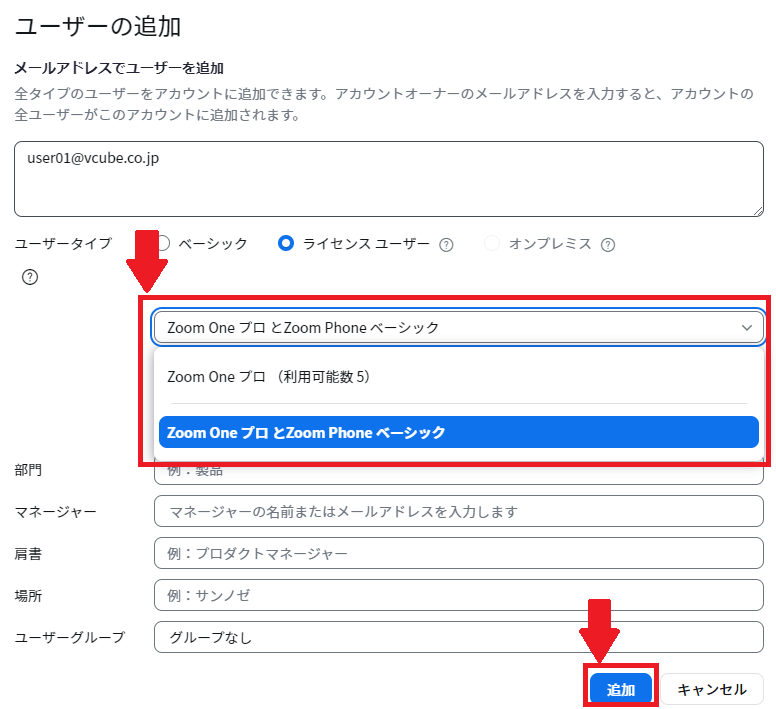776x709 pixels.
Task: Choose Zoom One プロ とZoom Phone ベーシック option
Action: point(458,432)
